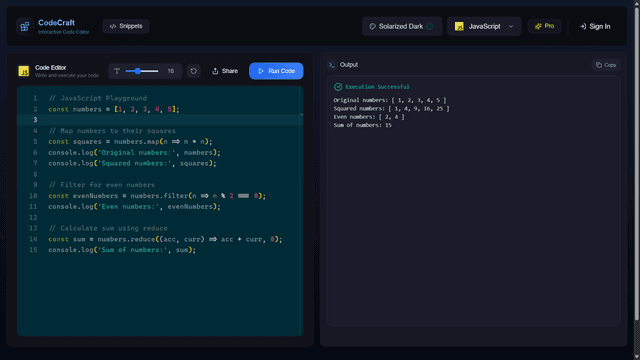Click the Share button
Viewport: 640px width, 360px height.
click(x=225, y=71)
